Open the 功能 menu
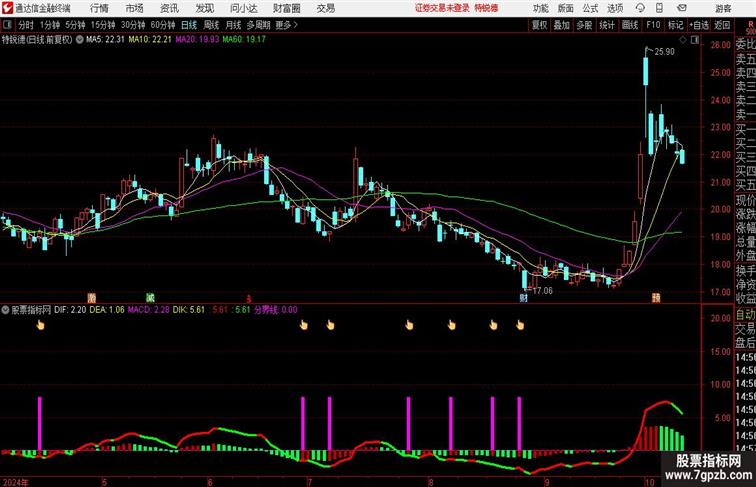This screenshot has height=487, width=756. pos(541,8)
